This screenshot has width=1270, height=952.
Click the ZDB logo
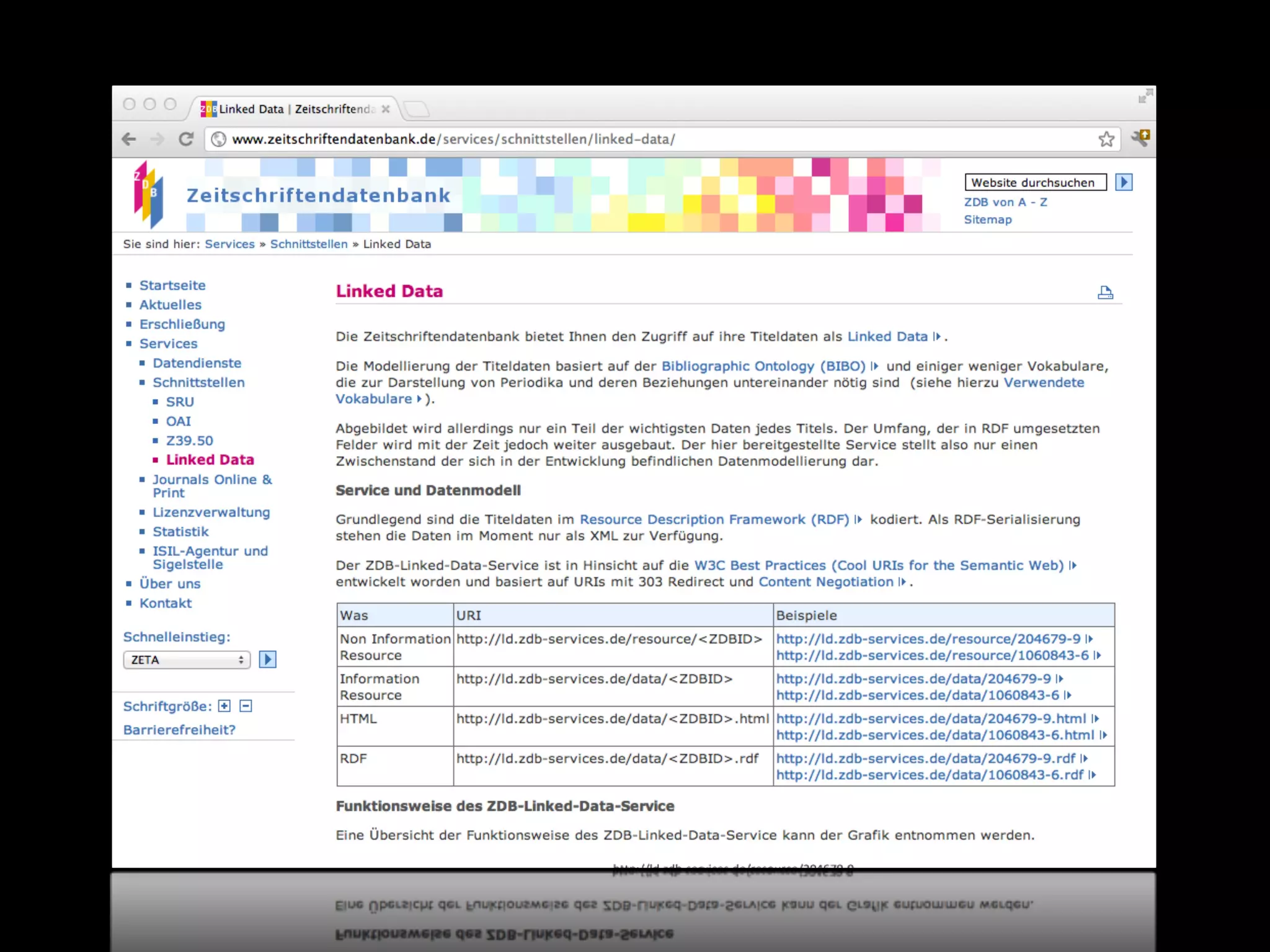pos(149,195)
